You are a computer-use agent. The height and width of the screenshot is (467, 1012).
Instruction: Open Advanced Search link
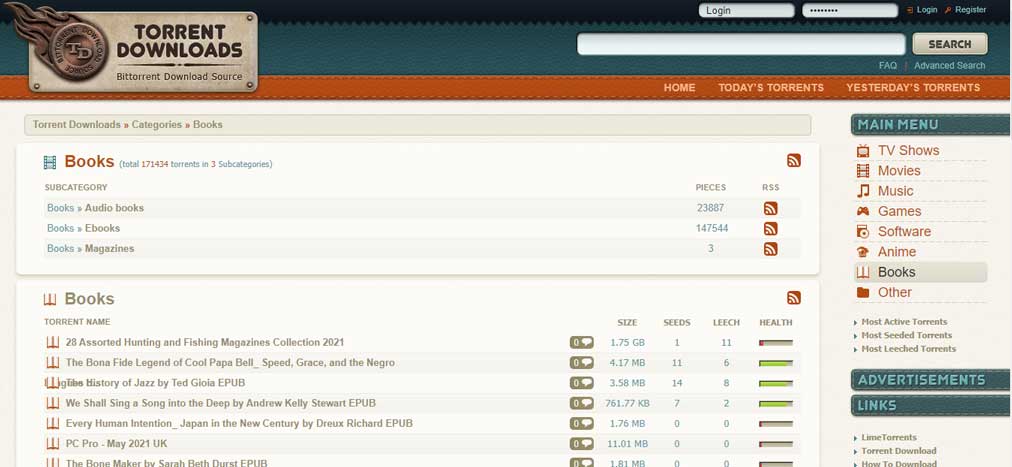[x=949, y=65]
